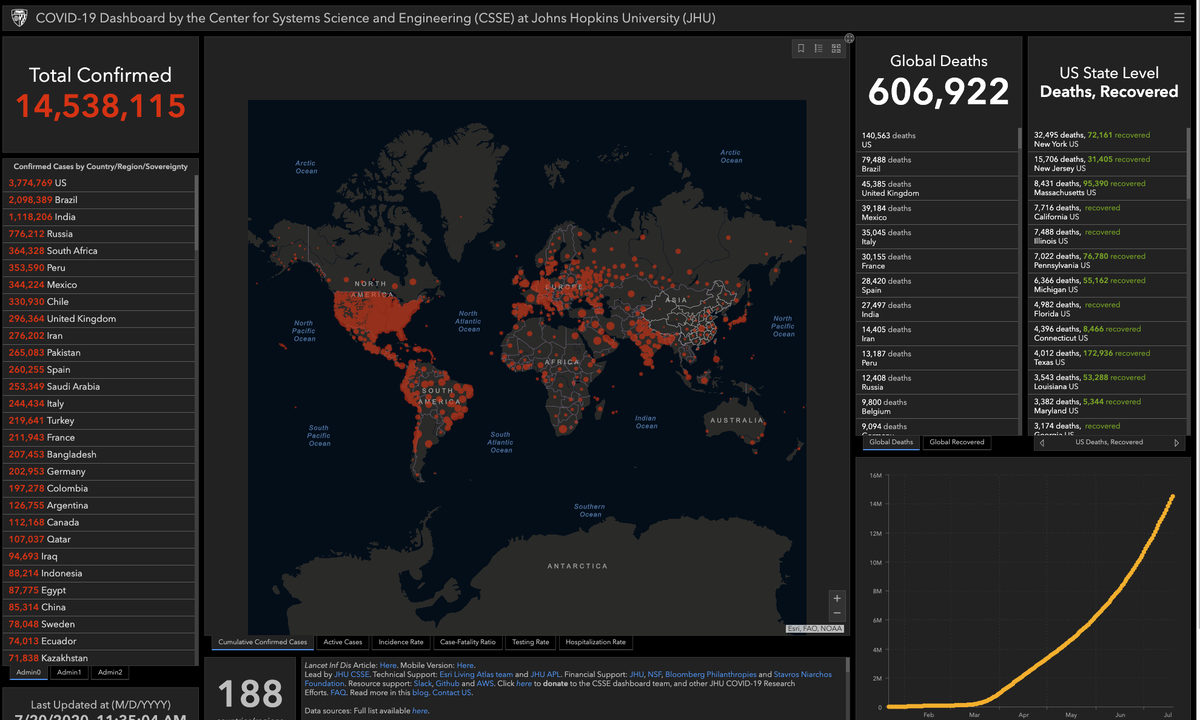1200x720 pixels.
Task: Select the Admin2 tab
Action: coord(110,672)
